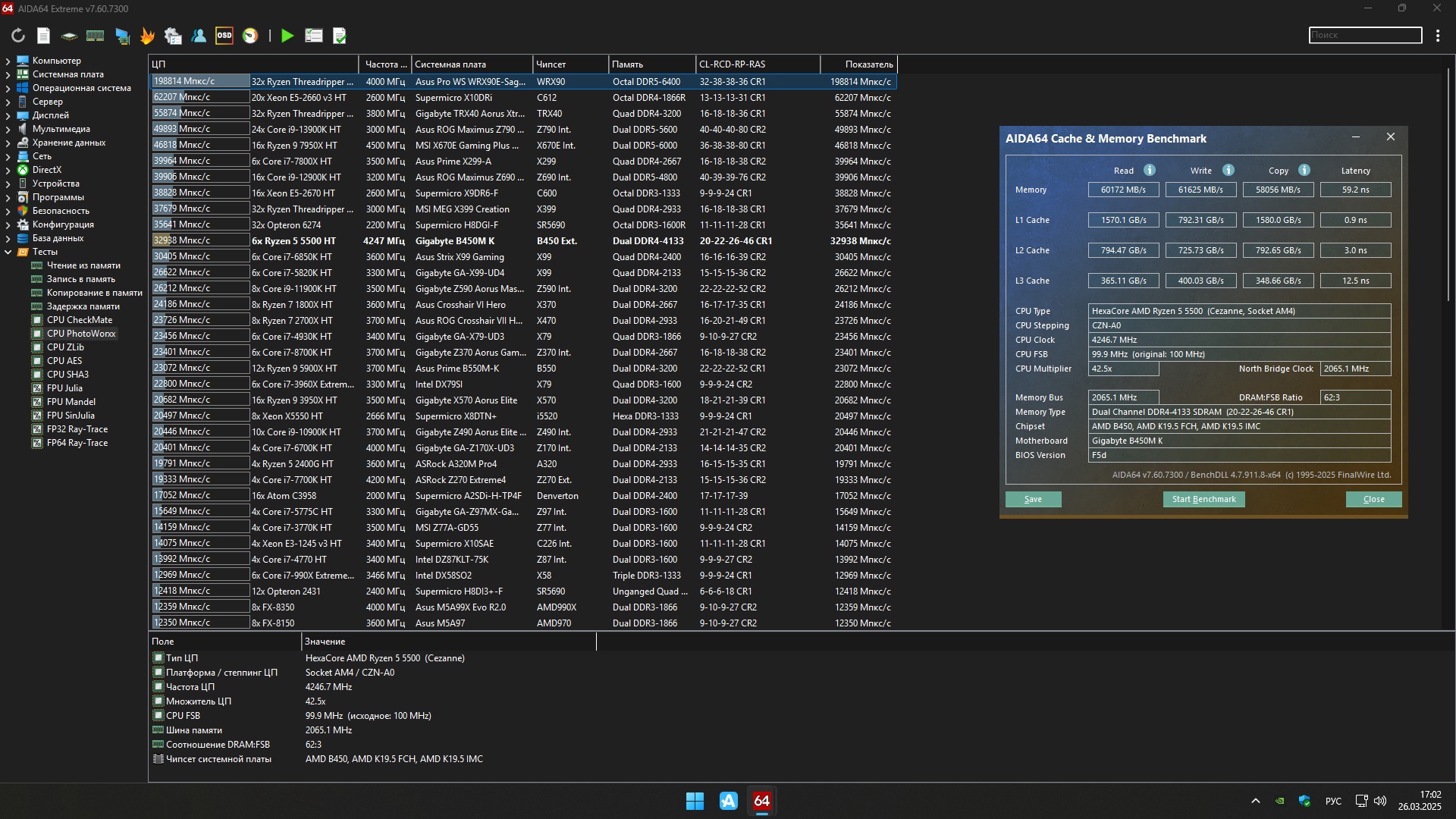This screenshot has height=819, width=1456.
Task: Click the Поиск search field
Action: pos(1365,36)
